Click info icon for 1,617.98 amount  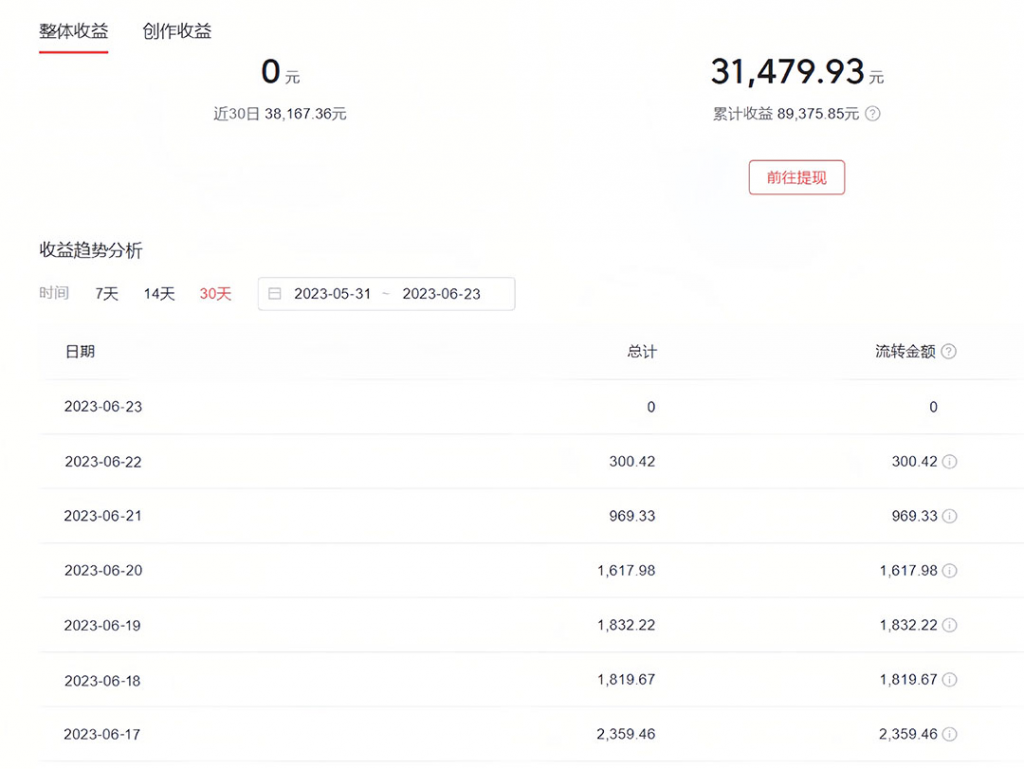point(950,571)
